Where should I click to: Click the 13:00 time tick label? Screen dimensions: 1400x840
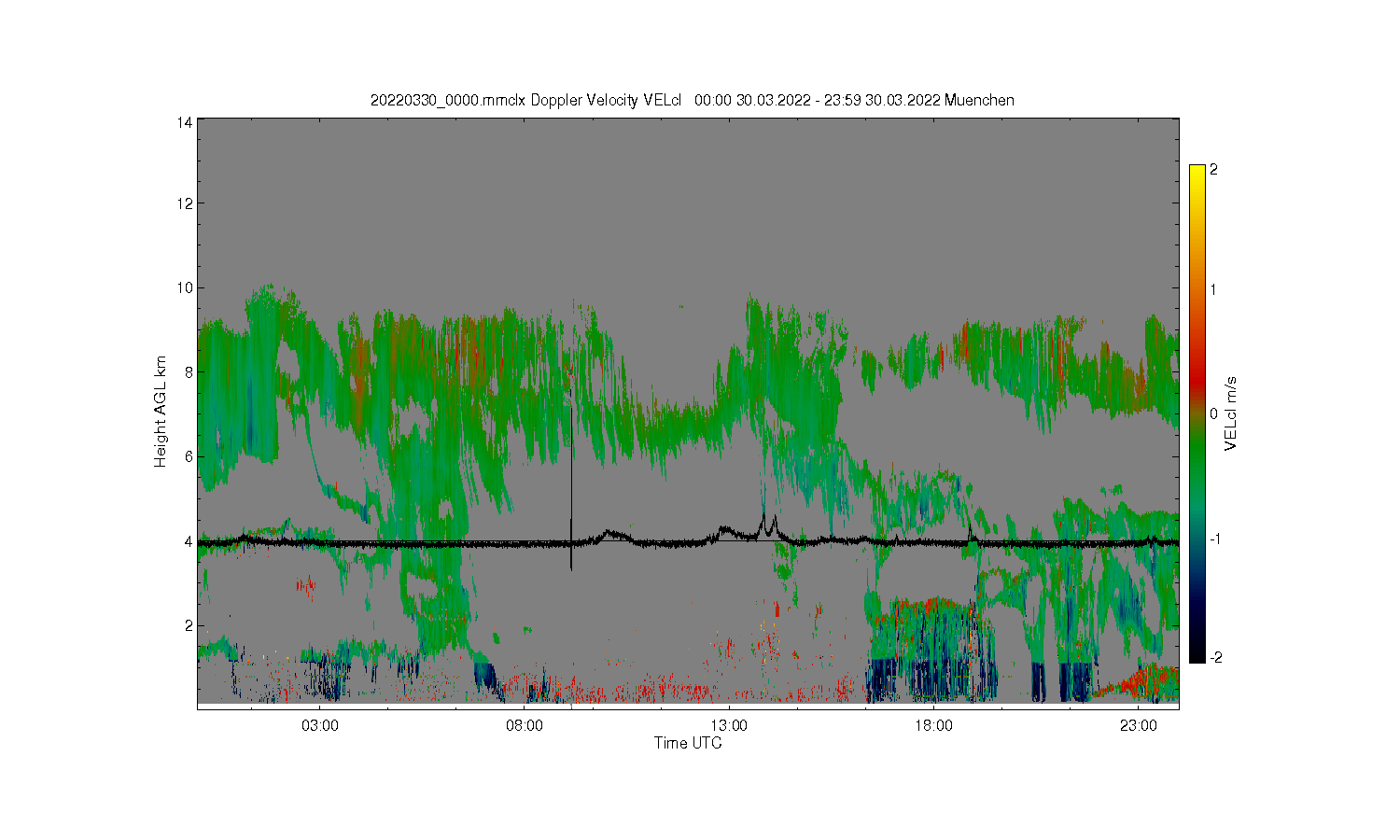click(x=729, y=725)
